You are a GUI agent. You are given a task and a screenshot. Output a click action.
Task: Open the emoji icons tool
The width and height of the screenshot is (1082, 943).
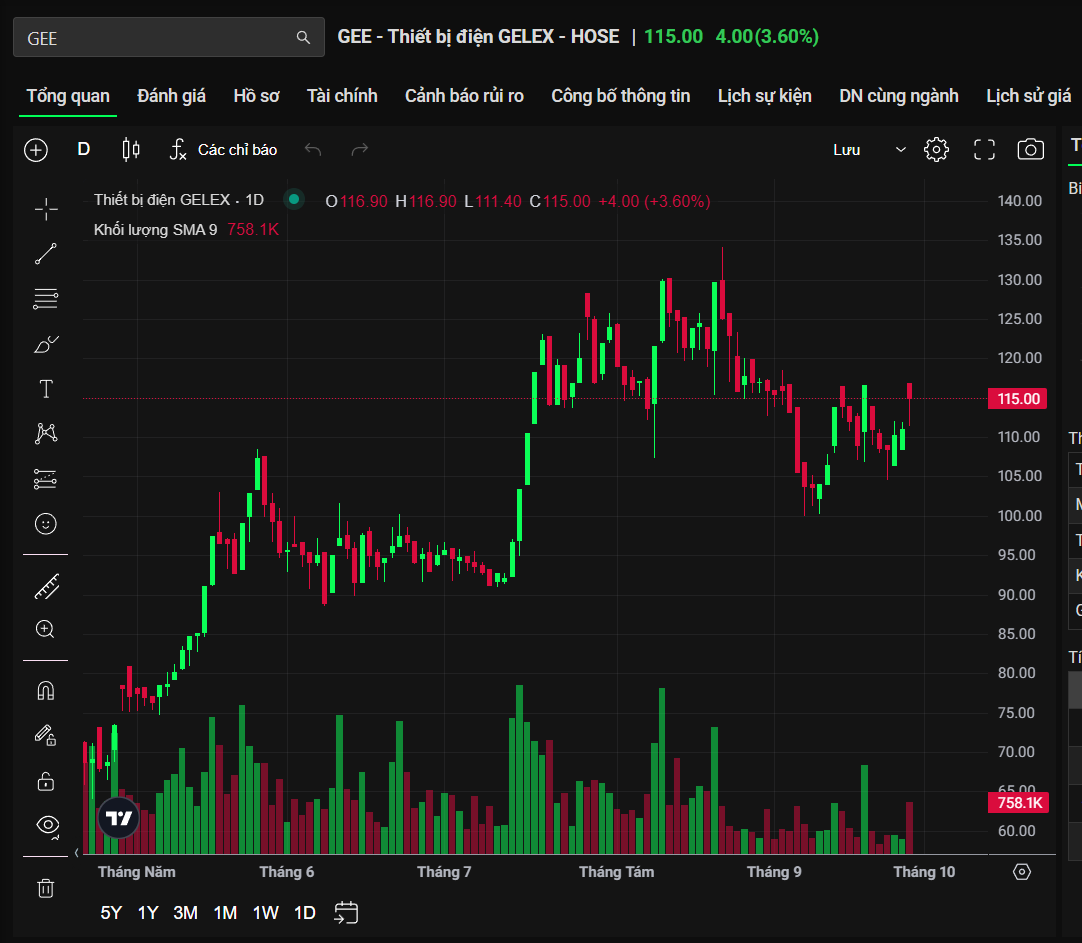click(46, 524)
